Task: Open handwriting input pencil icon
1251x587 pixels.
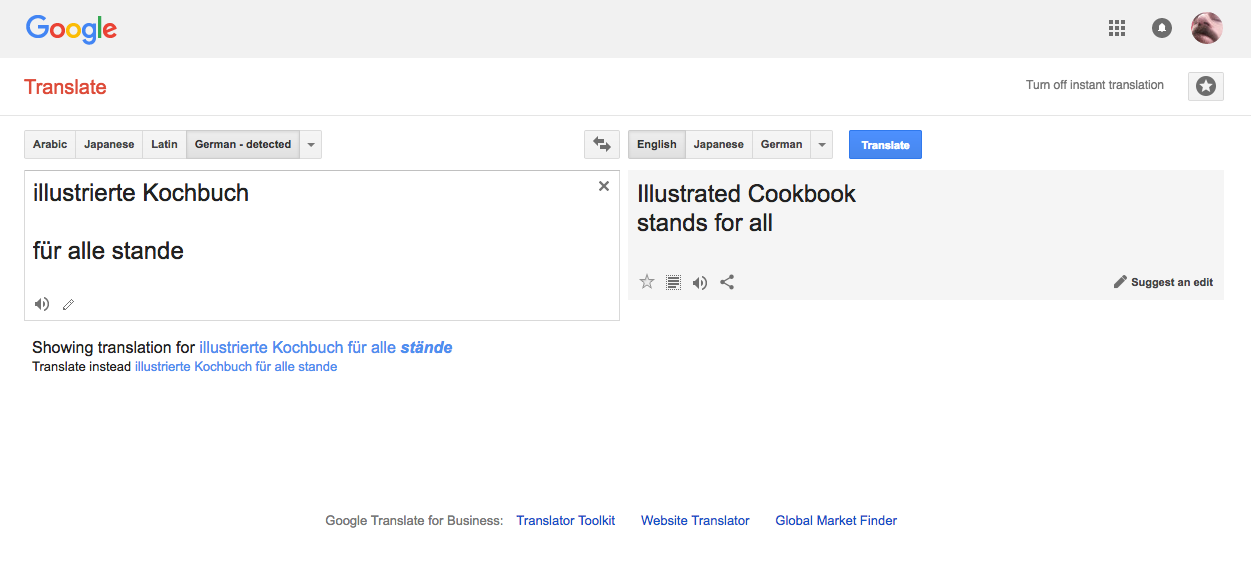Action: coord(68,304)
